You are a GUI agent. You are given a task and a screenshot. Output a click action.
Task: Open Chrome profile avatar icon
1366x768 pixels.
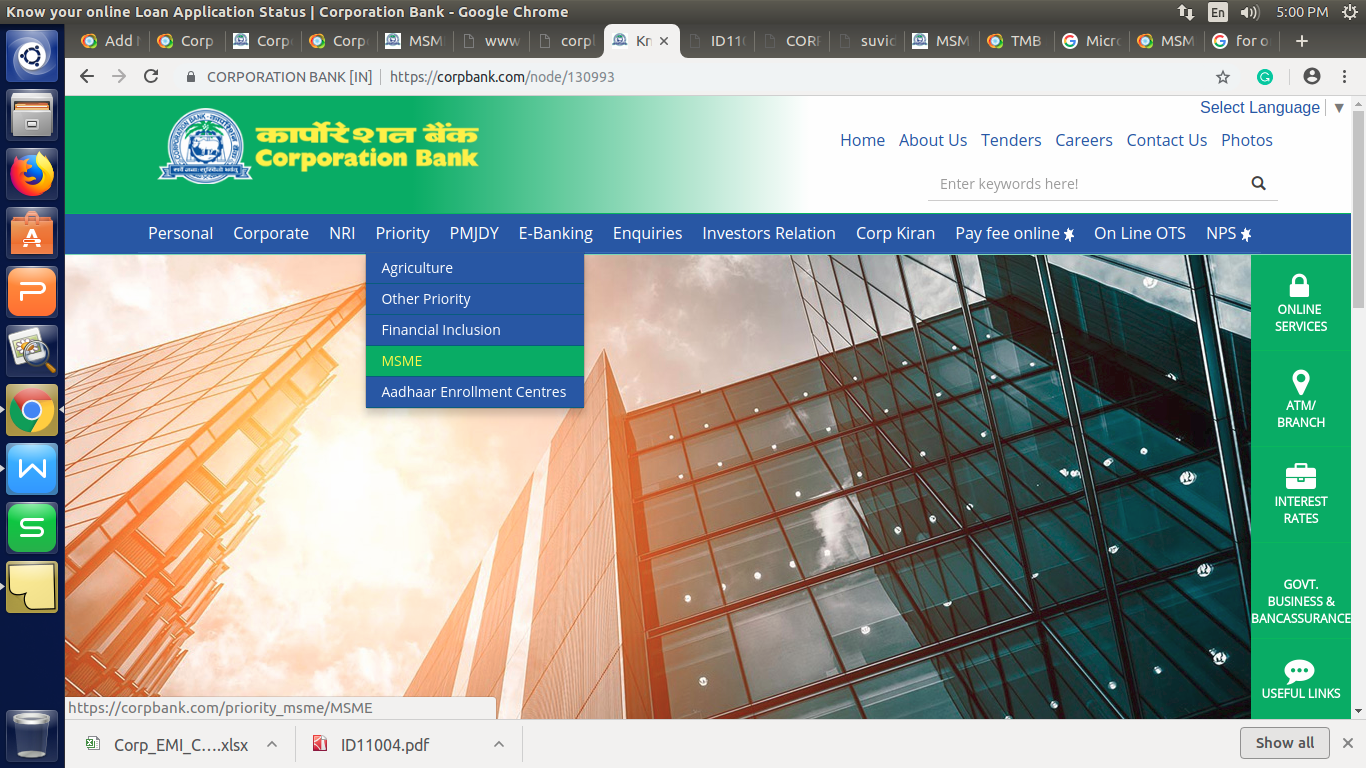(1312, 76)
